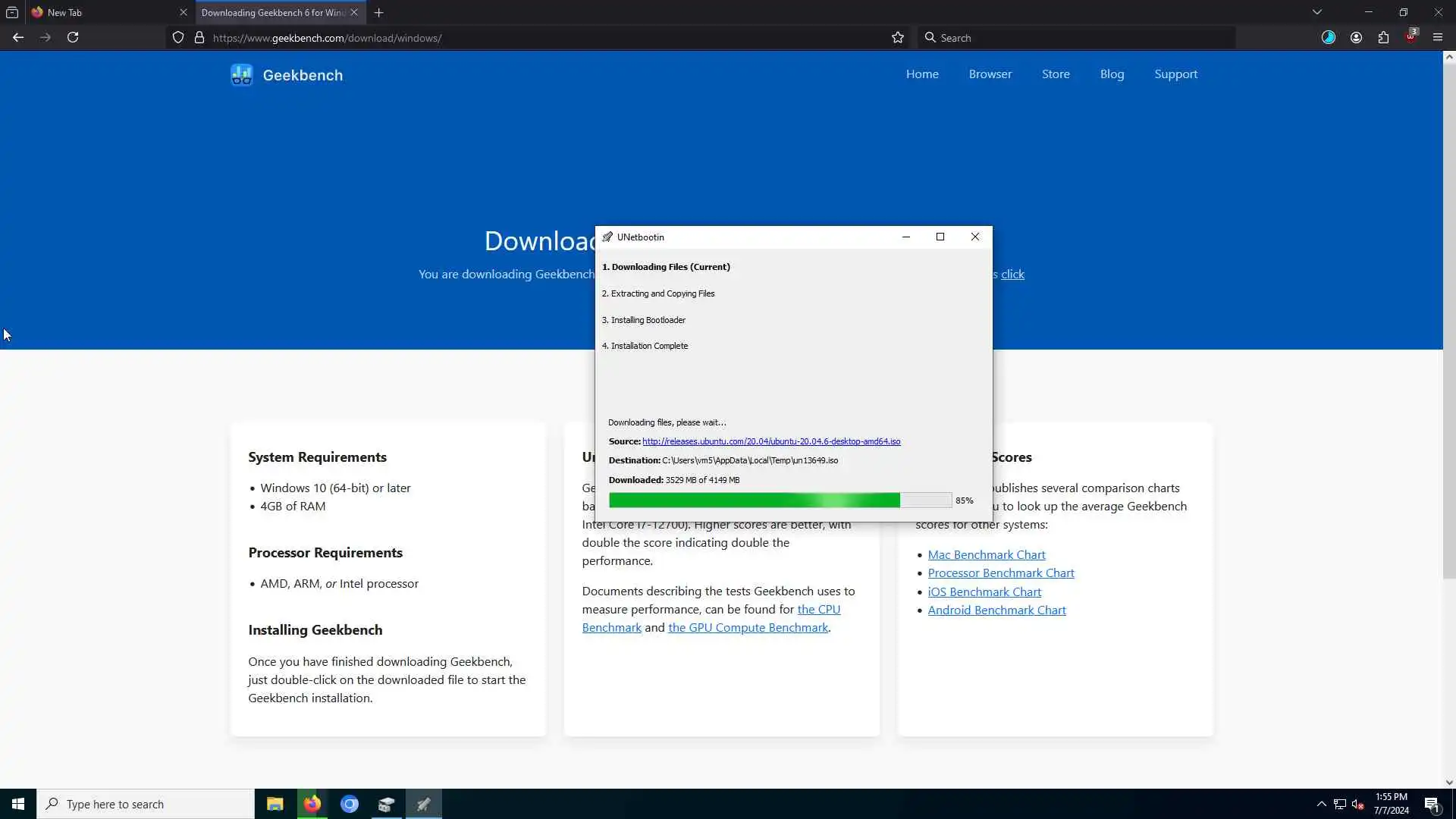Click the Geekbench logo icon

point(241,75)
